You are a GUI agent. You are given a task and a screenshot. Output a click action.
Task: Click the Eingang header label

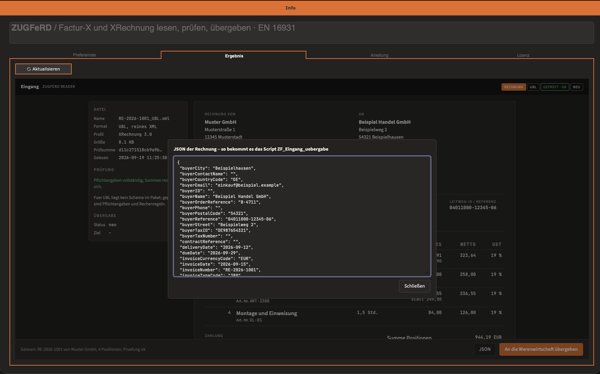pos(30,87)
